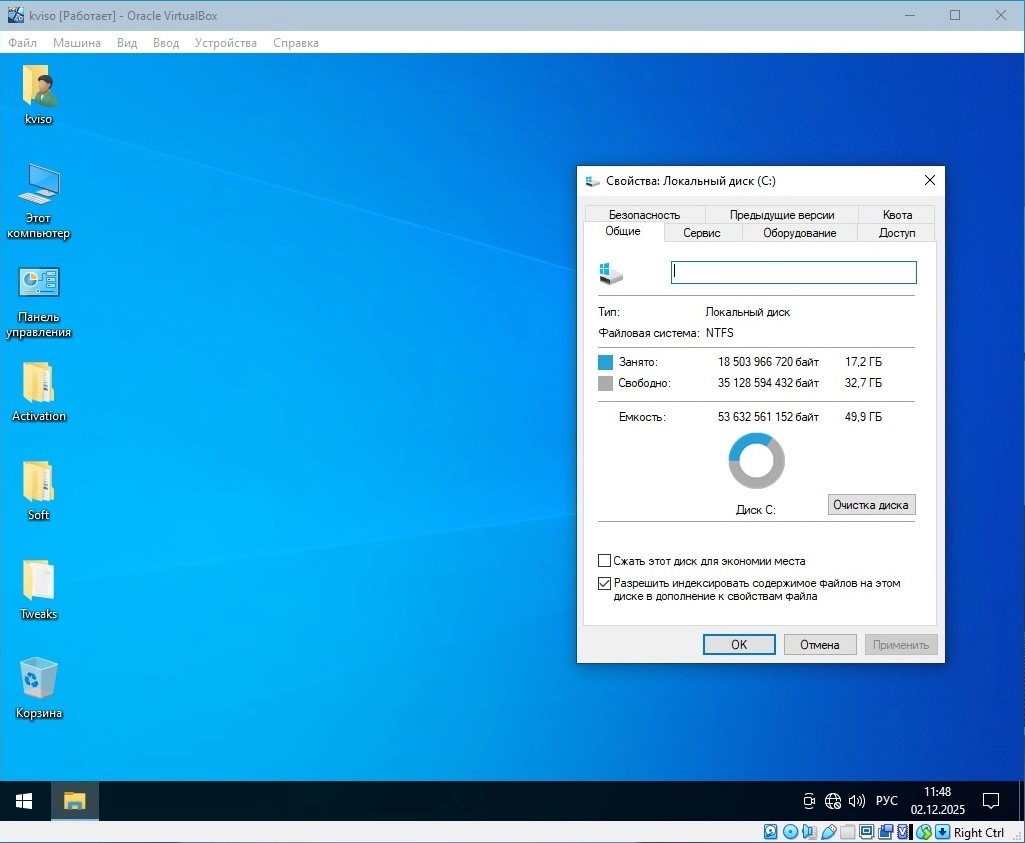This screenshot has height=843, width=1025.
Task: Click the volume label input field
Action: point(793,271)
